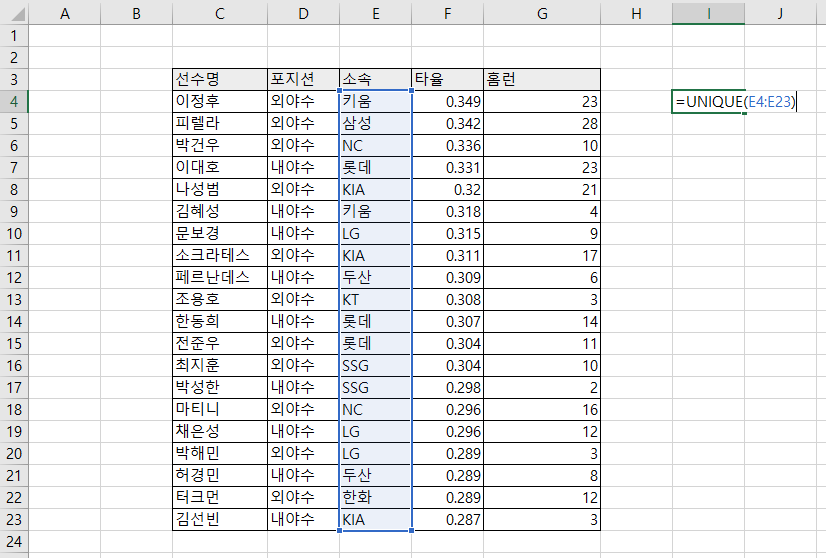Image resolution: width=826 pixels, height=558 pixels.
Task: Select the cell containing 페르난데스
Action: tap(220, 278)
